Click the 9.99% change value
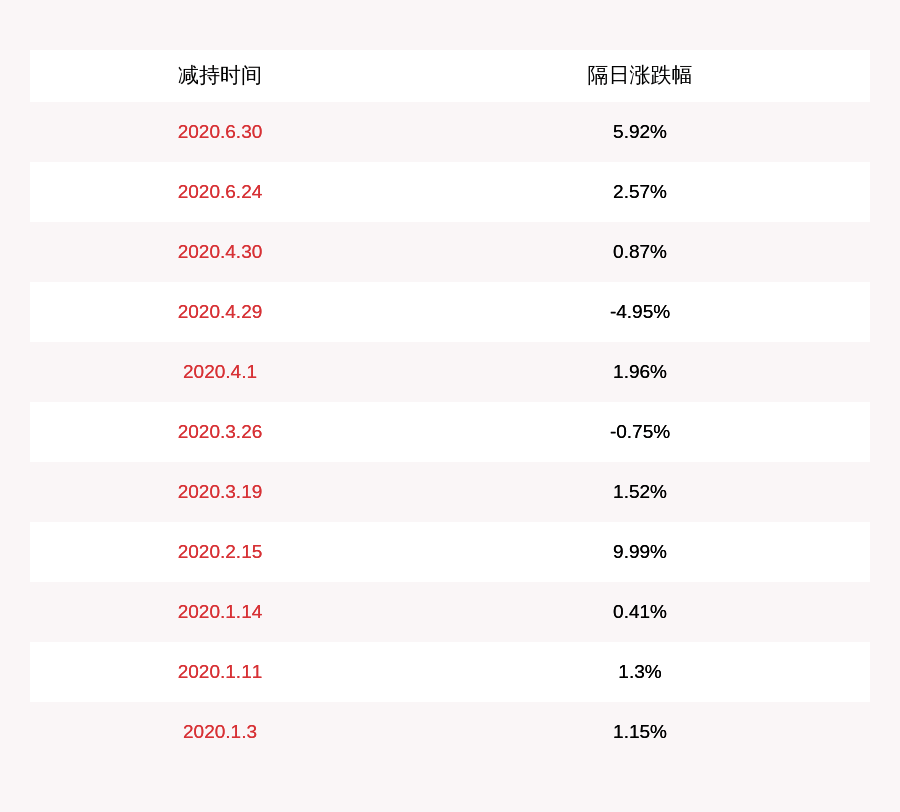This screenshot has height=812, width=900. [x=640, y=552]
